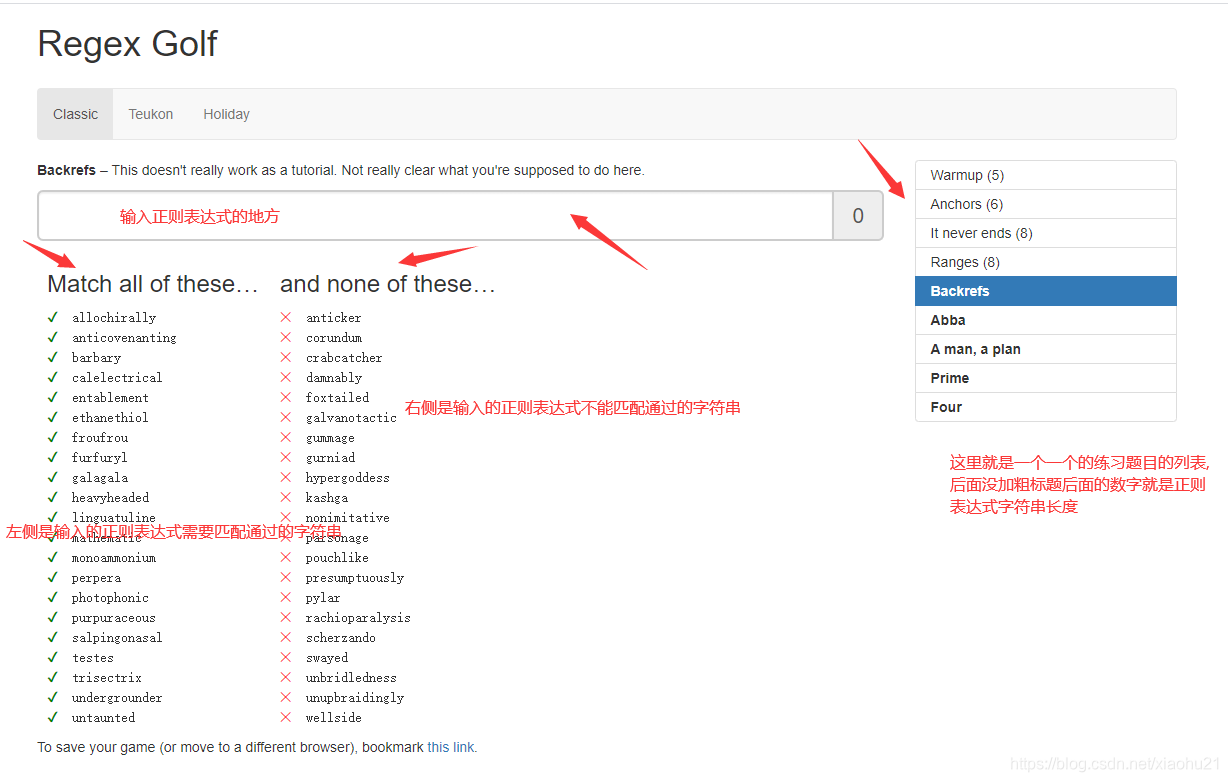
Task: Select the Backrefs level
Action: coord(1045,291)
